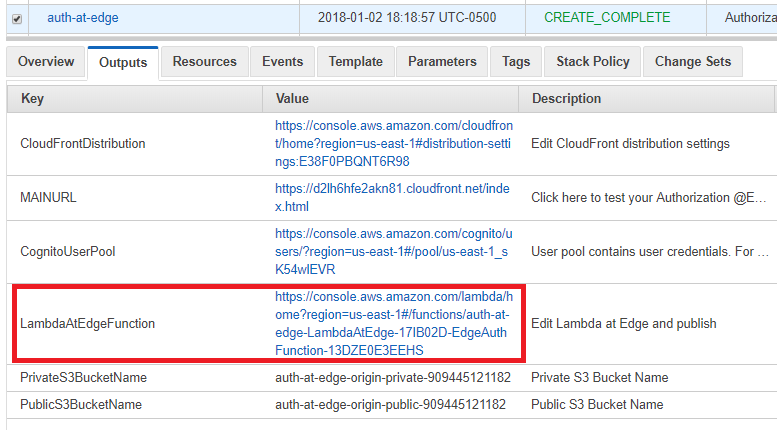Open the Cognito user pool console link
Image resolution: width=777 pixels, height=430 pixels.
(x=393, y=252)
